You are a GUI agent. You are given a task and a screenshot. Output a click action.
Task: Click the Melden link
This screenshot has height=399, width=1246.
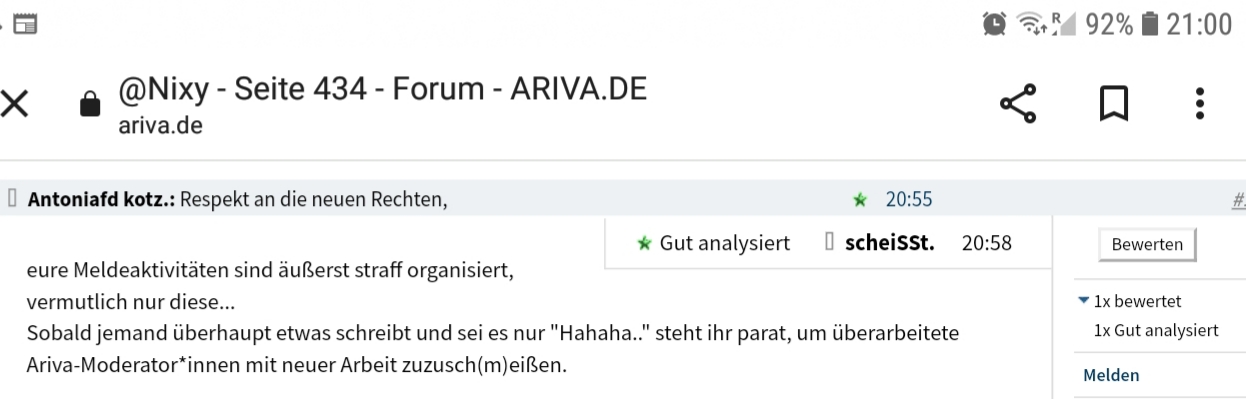pos(1111,376)
